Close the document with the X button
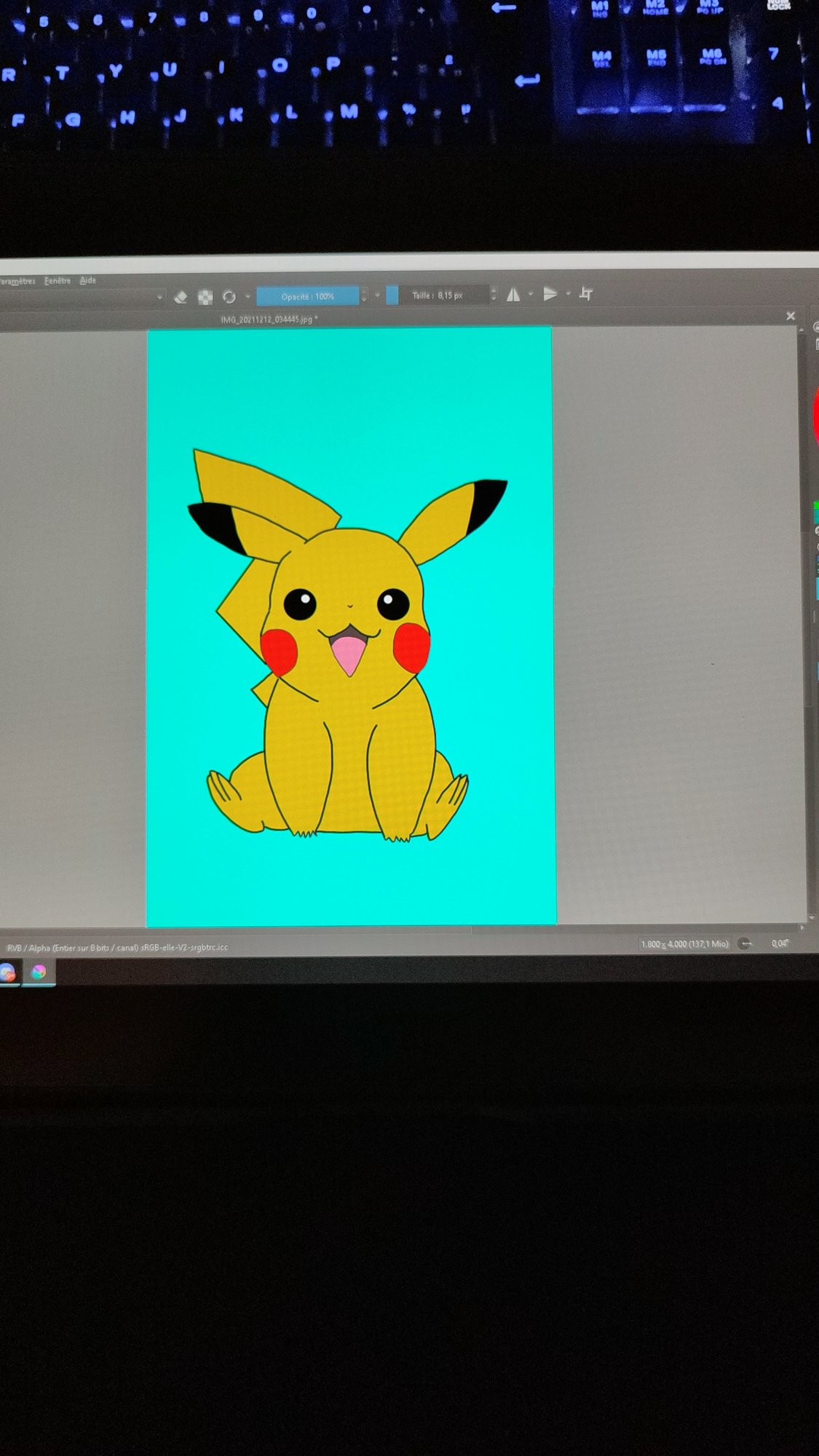This screenshot has width=819, height=1456. click(791, 316)
